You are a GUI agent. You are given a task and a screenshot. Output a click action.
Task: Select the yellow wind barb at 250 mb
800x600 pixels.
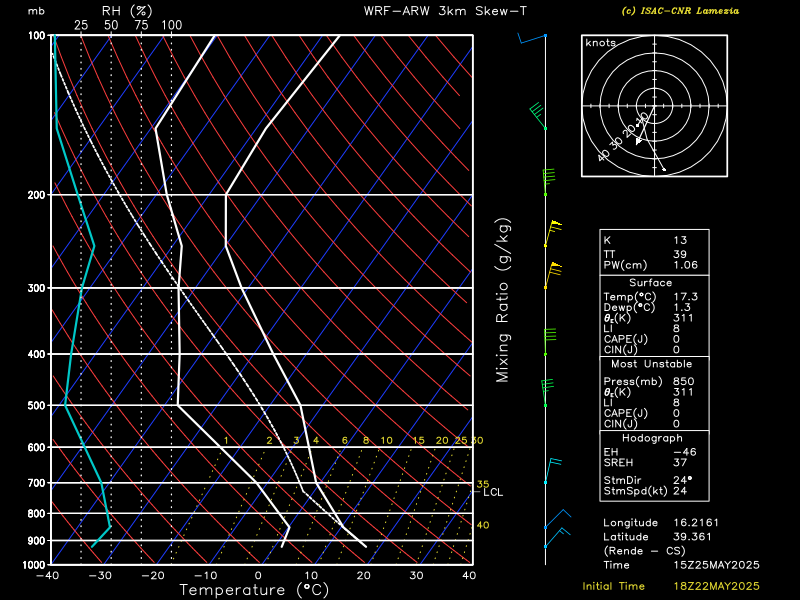pyautogui.click(x=553, y=234)
